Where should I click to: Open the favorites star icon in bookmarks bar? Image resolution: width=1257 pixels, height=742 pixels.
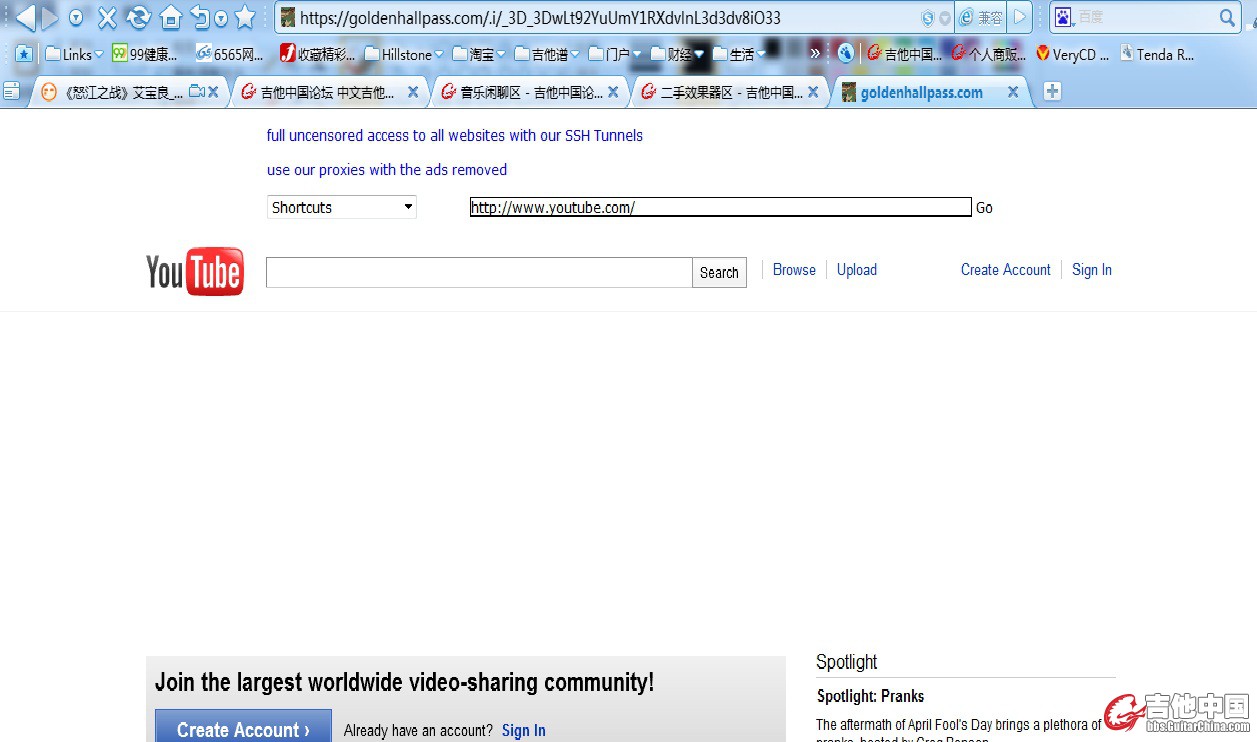[24, 54]
